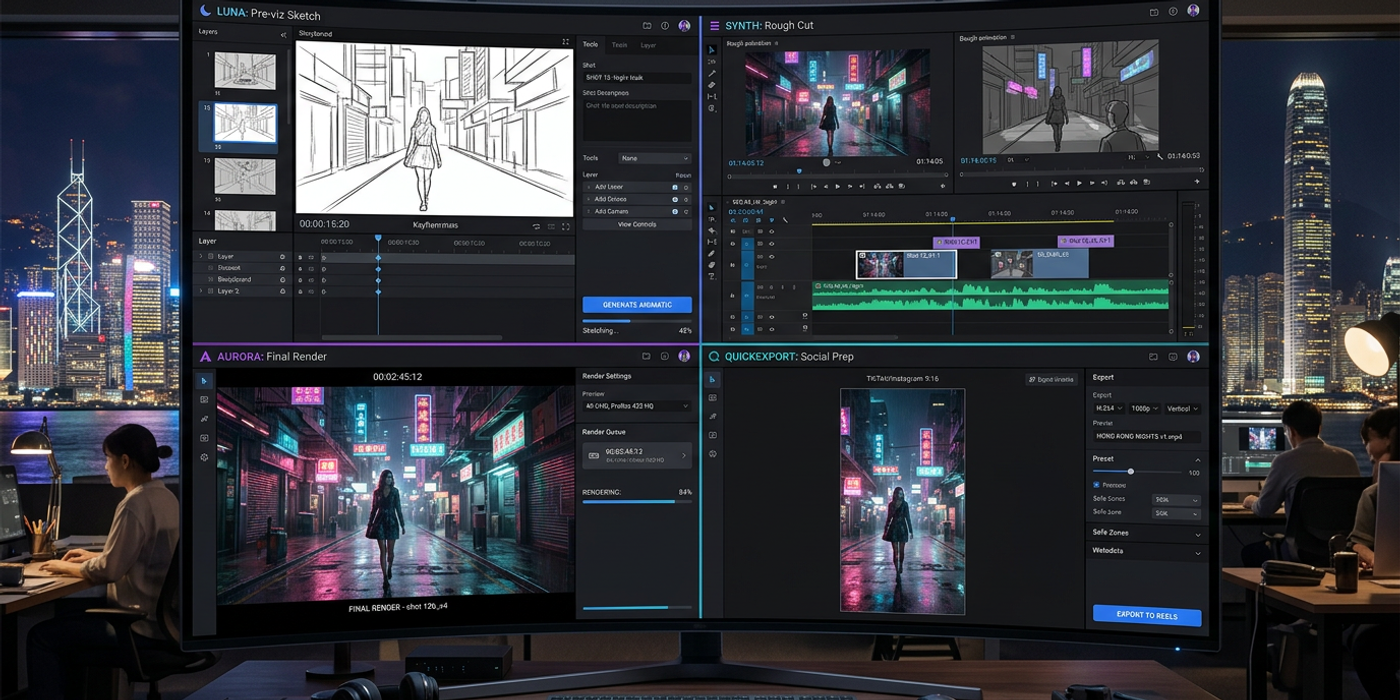Screen dimensions: 1400x700
Task: Collapse the Preset section in QUICKEXPORT
Action: (1197, 459)
